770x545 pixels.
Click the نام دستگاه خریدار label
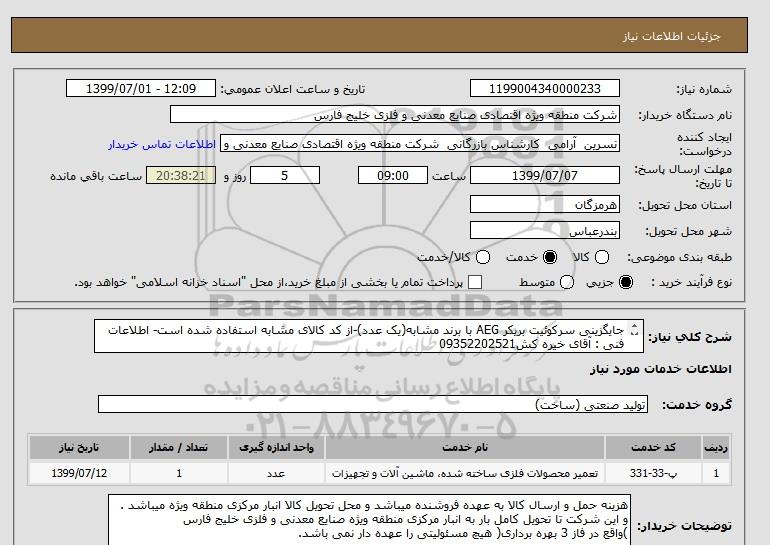pos(685,115)
